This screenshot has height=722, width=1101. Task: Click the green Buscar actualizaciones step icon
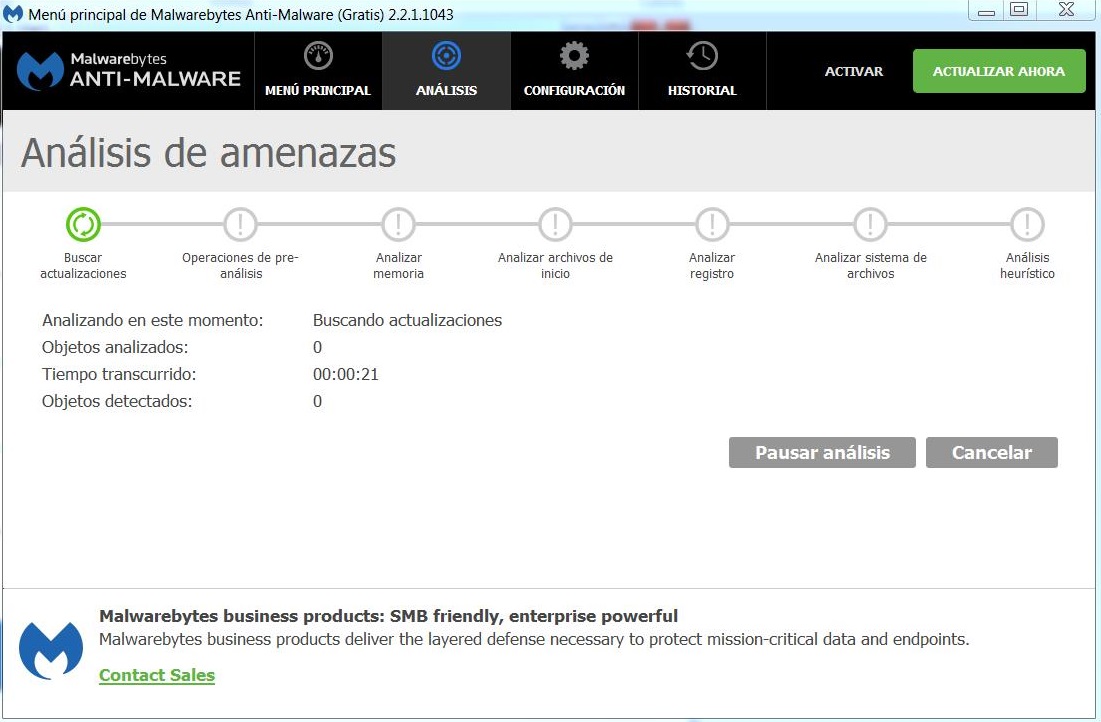(83, 225)
